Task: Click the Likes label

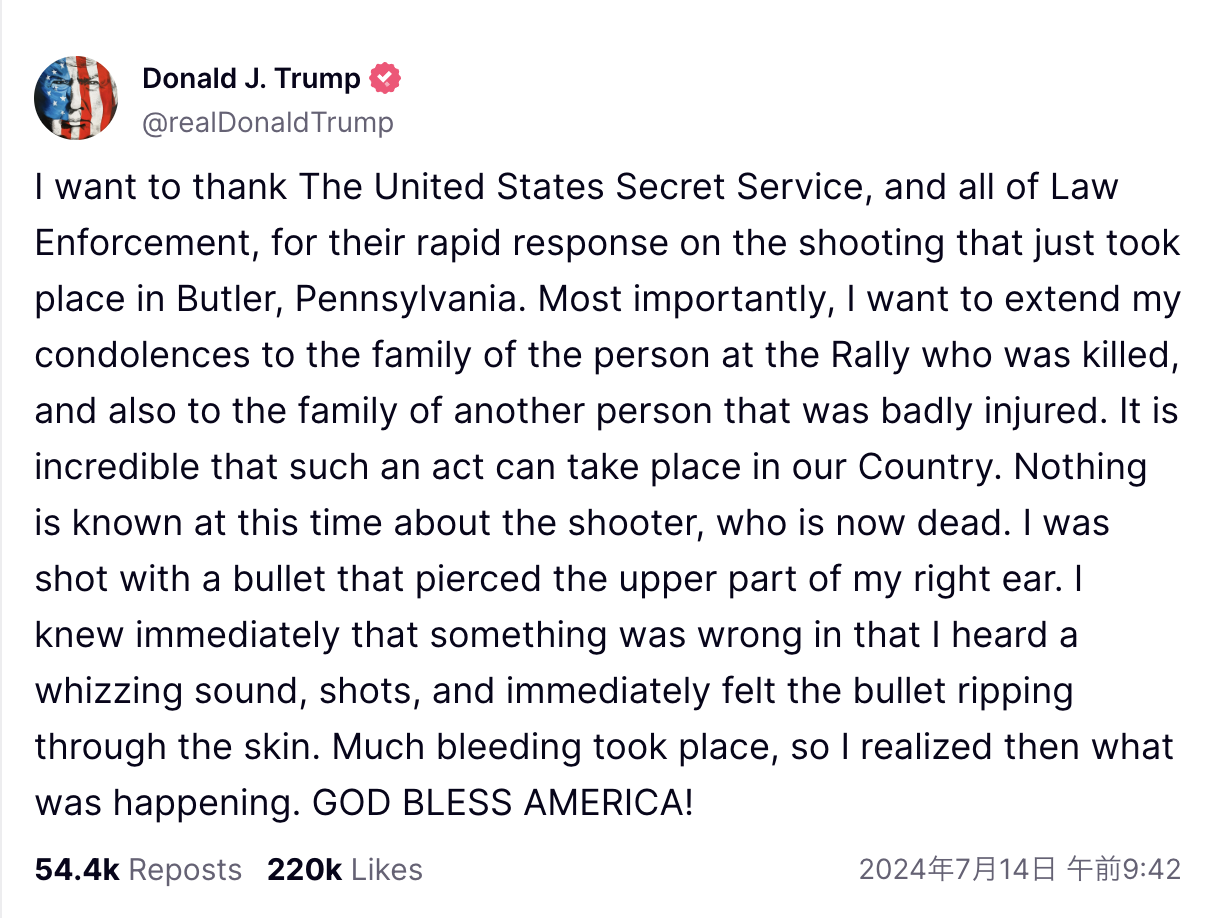Action: tap(386, 870)
